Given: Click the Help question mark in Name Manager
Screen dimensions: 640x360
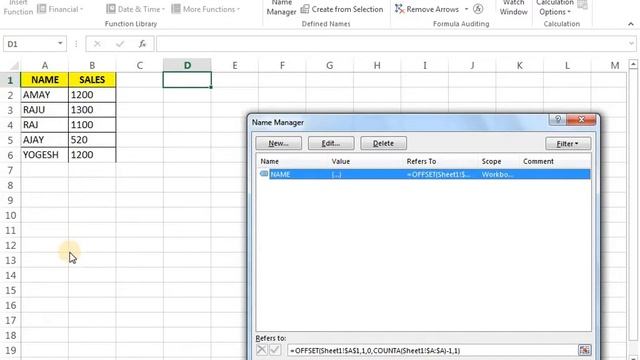Looking at the screenshot, I should pos(558,119).
